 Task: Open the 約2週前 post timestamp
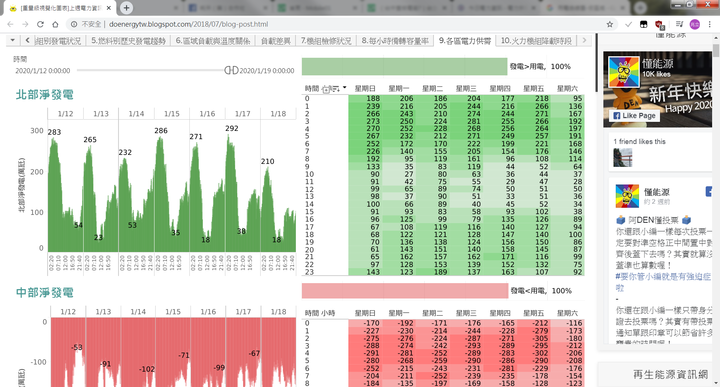(657, 202)
